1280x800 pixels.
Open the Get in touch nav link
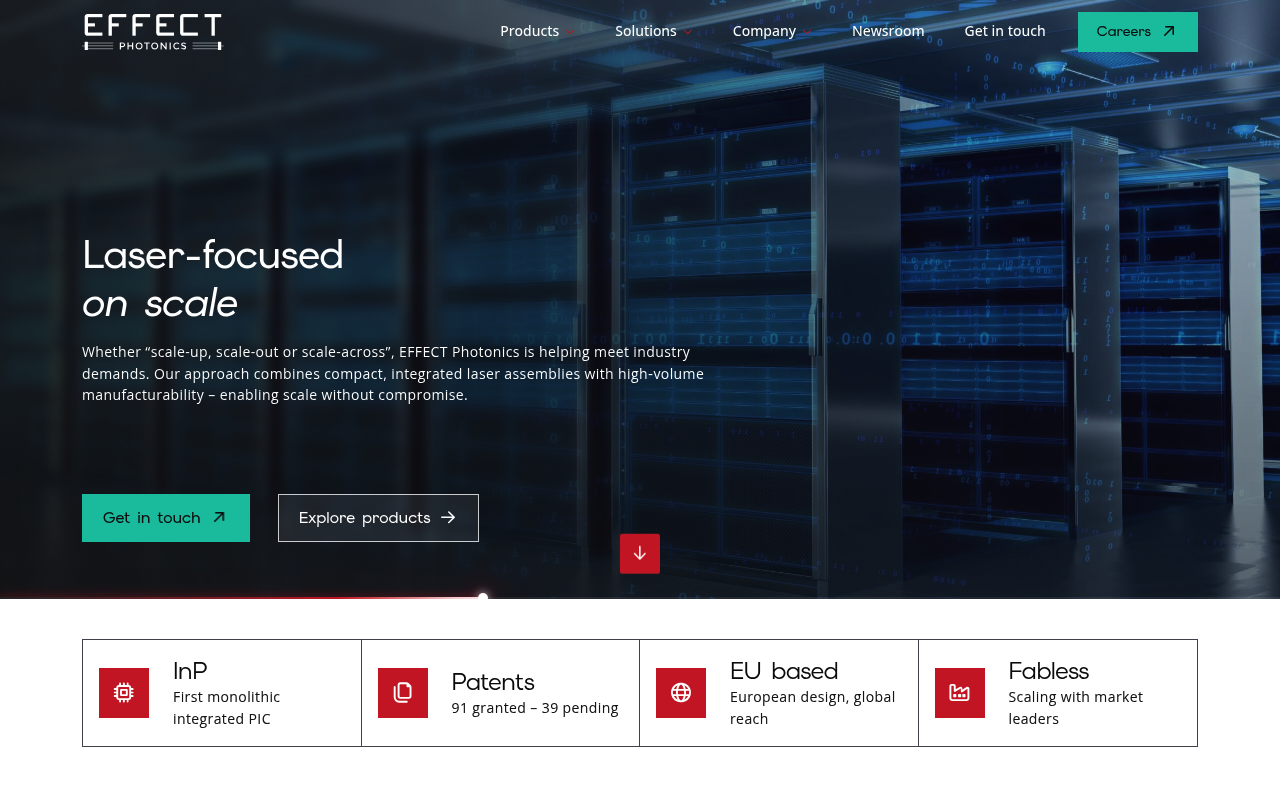click(x=1005, y=31)
